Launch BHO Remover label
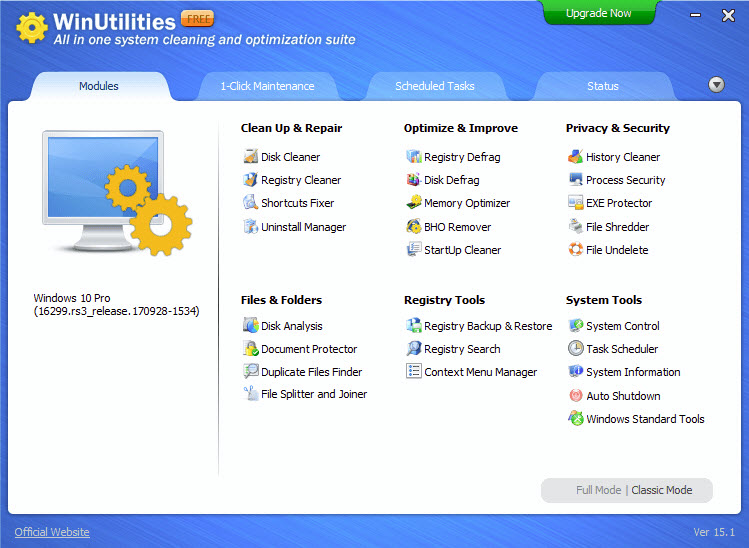Viewport: 749px width, 548px height. click(x=457, y=227)
